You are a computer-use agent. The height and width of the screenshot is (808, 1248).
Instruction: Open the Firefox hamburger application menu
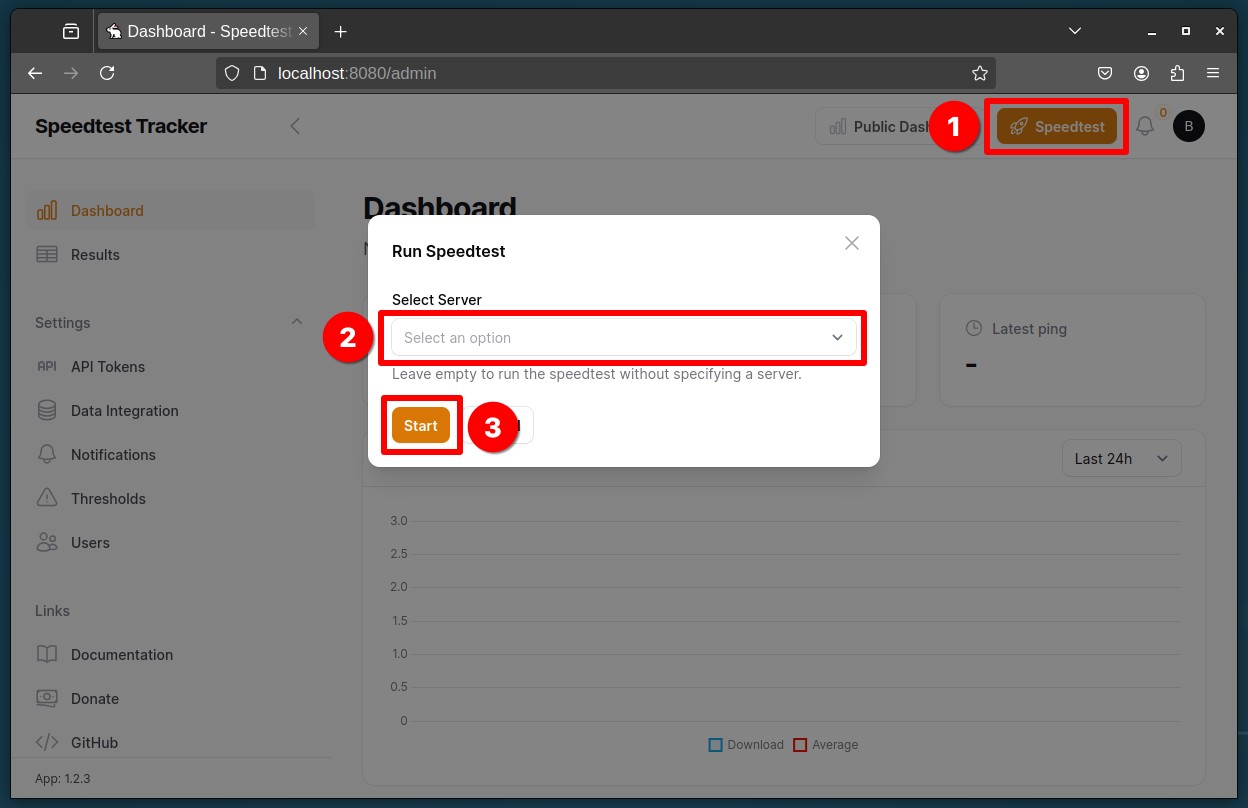pos(1213,73)
